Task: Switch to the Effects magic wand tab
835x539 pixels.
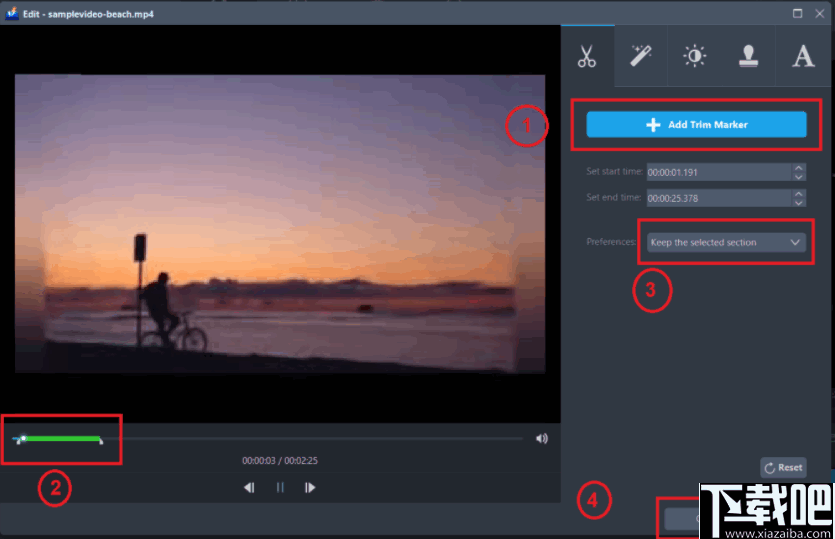Action: (641, 56)
